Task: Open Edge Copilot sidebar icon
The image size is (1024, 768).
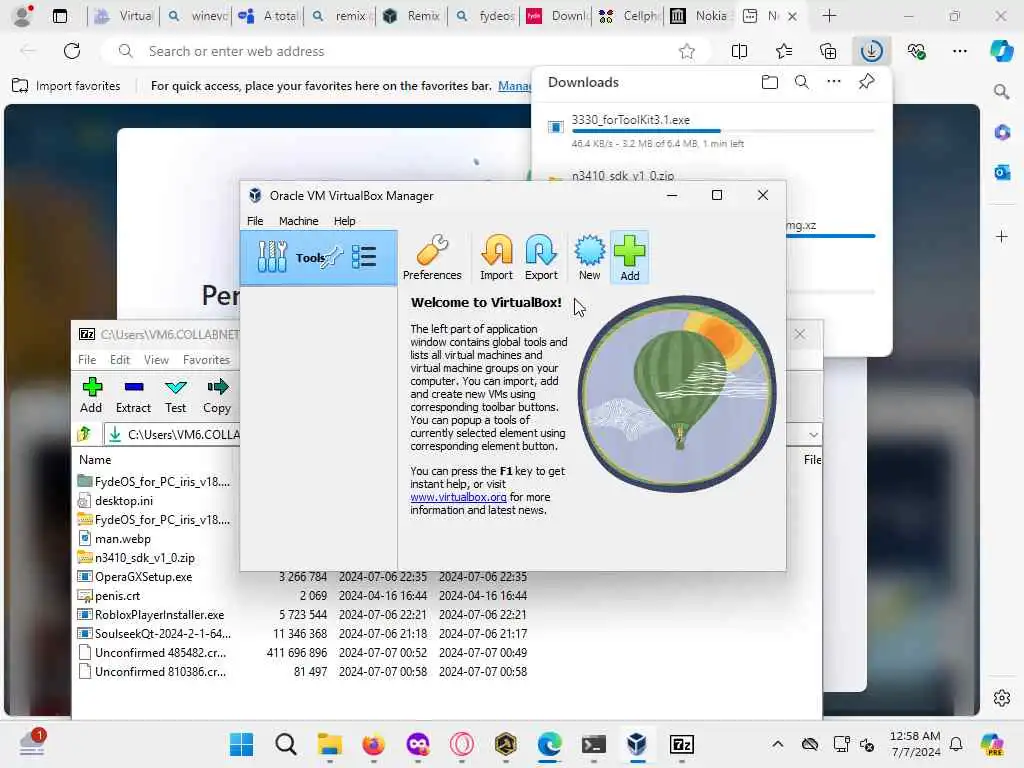Action: point(1001,51)
